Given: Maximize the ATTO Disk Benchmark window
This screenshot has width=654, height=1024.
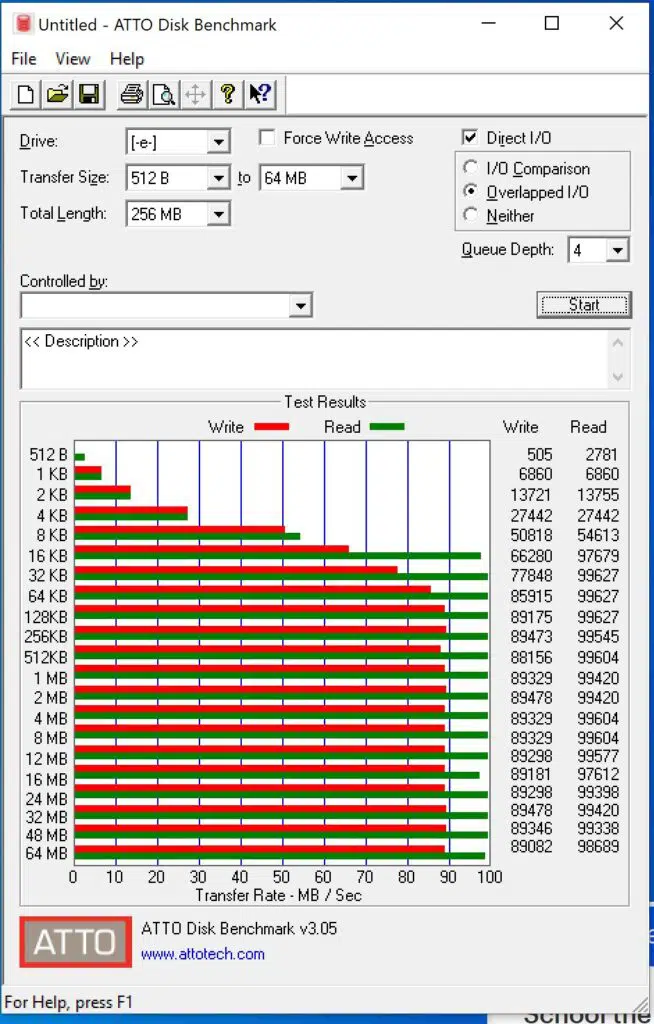Looking at the screenshot, I should point(551,24).
